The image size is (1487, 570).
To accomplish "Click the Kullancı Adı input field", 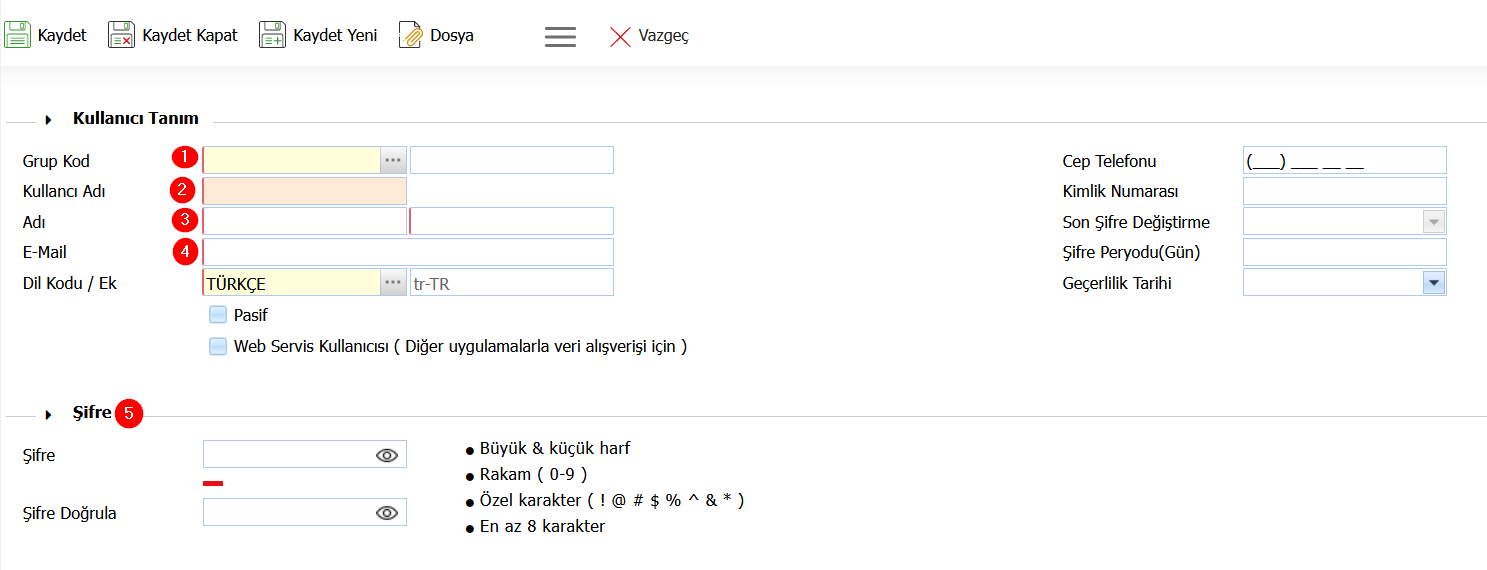I will coord(305,191).
